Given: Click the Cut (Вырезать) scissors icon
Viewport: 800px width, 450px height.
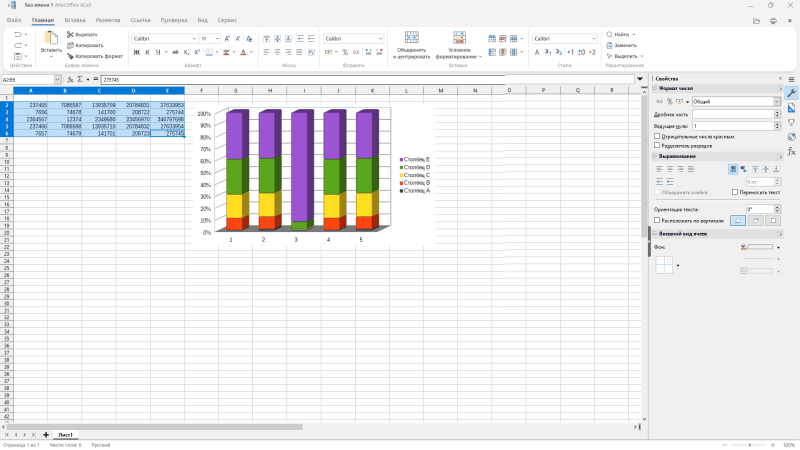Looking at the screenshot, I should [70, 34].
